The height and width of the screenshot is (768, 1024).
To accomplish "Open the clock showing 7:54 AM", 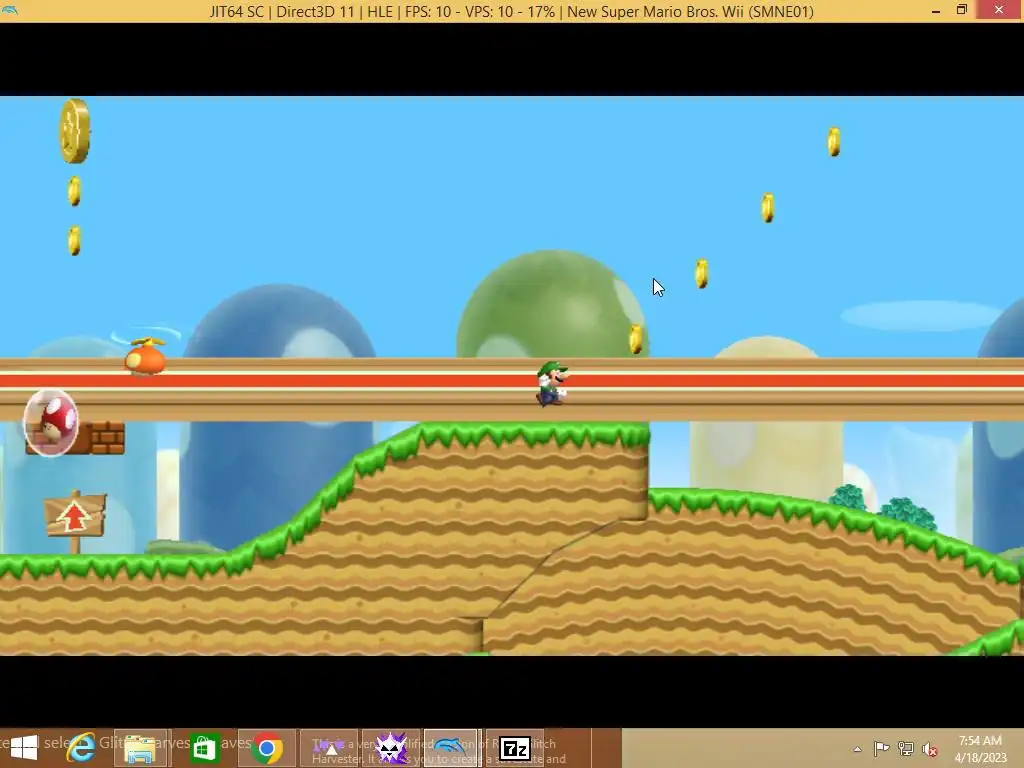I will [980, 749].
